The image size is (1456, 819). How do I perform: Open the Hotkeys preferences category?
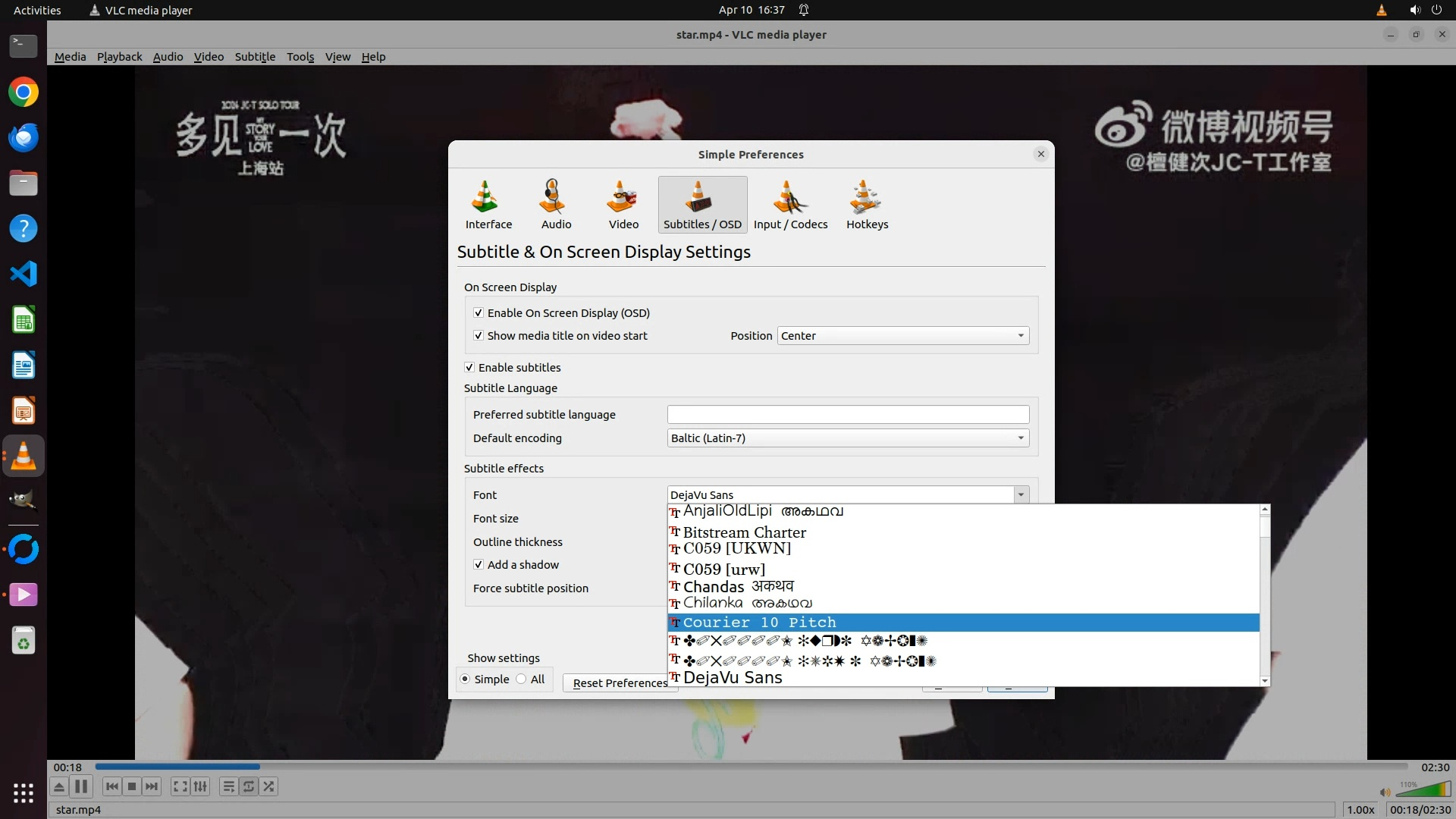867,204
